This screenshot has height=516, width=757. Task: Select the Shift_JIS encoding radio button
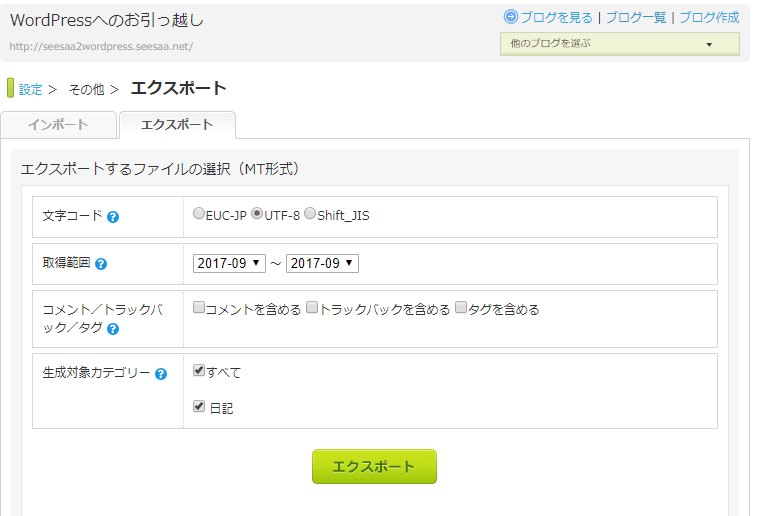tap(310, 214)
